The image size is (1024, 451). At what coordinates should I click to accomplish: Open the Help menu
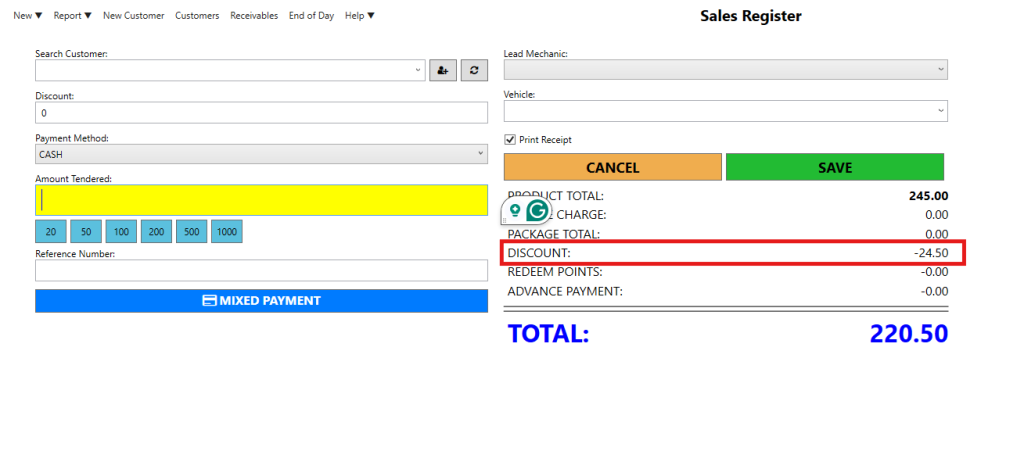coord(360,16)
